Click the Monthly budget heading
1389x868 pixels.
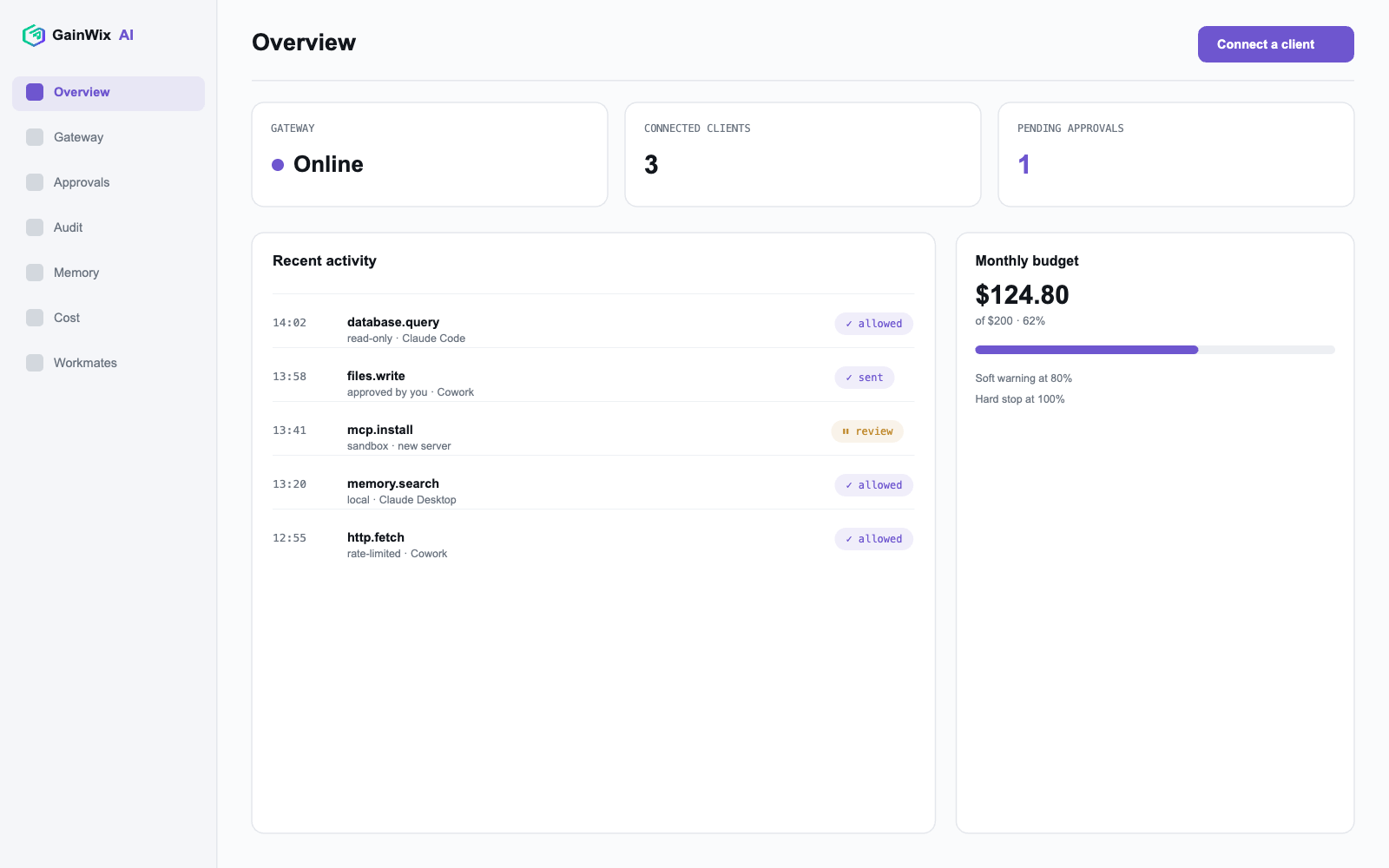point(1027,261)
